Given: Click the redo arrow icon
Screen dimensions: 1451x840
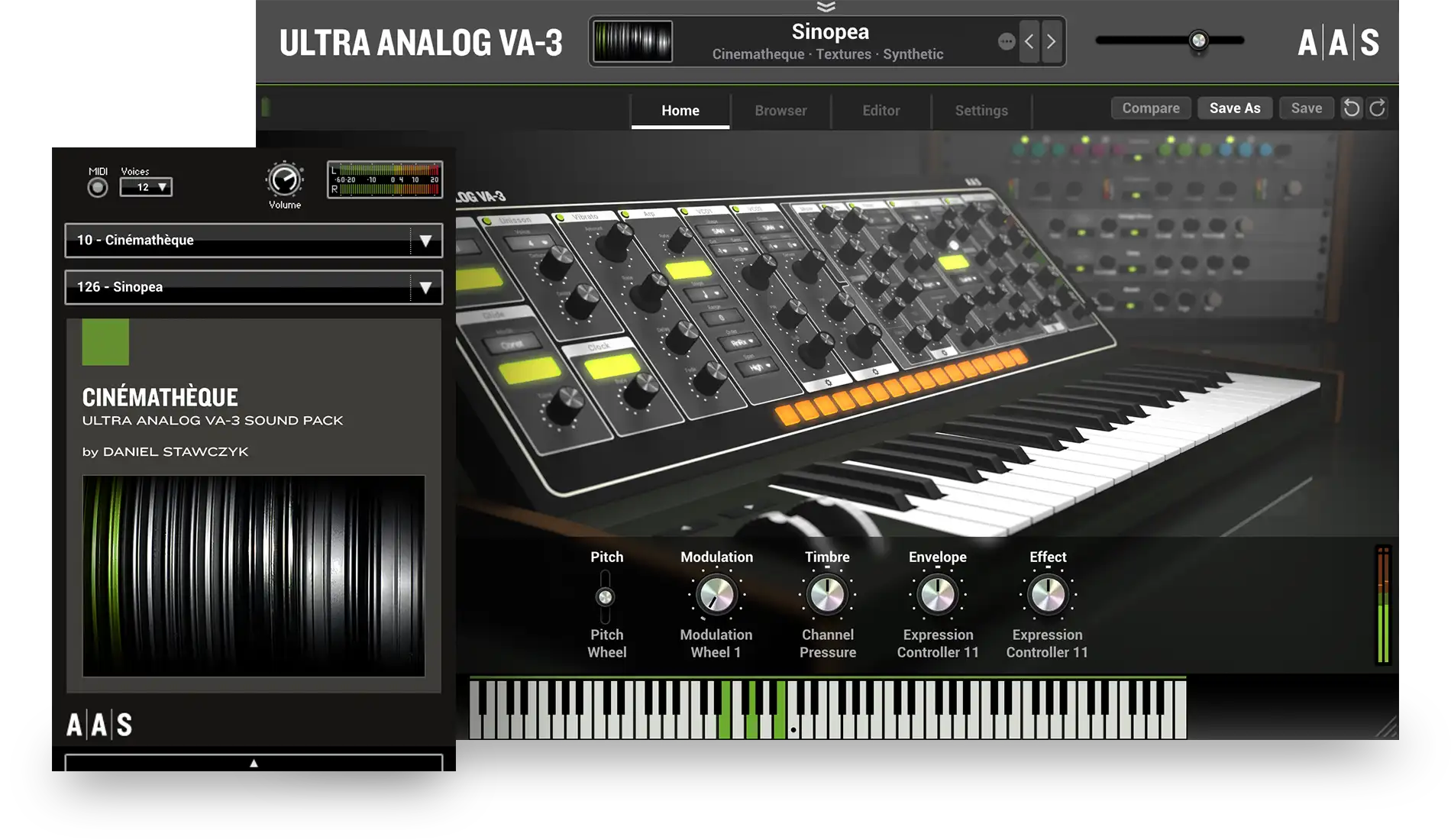Looking at the screenshot, I should coord(1377,108).
